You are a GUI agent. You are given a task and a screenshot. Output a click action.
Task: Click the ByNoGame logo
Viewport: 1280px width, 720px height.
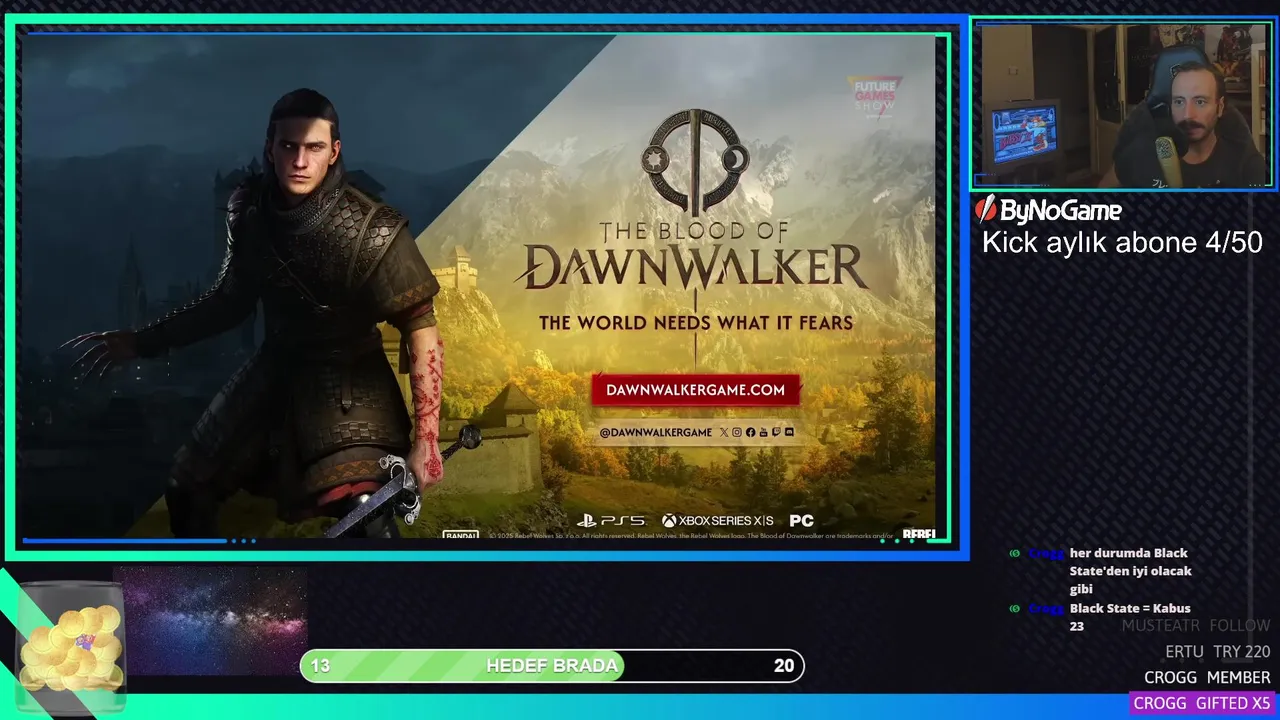(x=1049, y=209)
